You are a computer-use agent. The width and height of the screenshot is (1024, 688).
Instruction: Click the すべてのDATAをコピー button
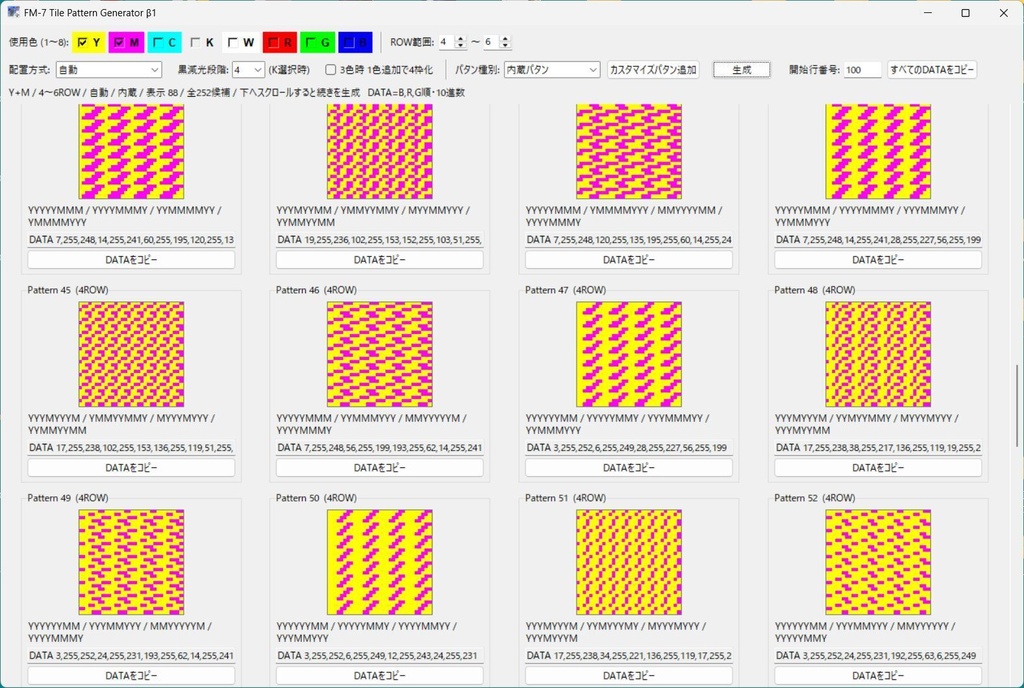(932, 70)
